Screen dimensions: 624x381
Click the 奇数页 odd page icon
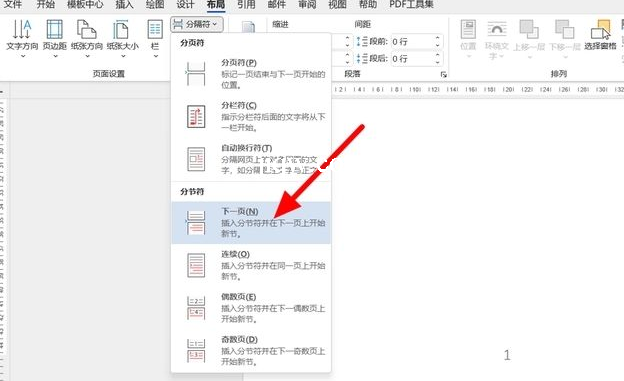click(196, 350)
